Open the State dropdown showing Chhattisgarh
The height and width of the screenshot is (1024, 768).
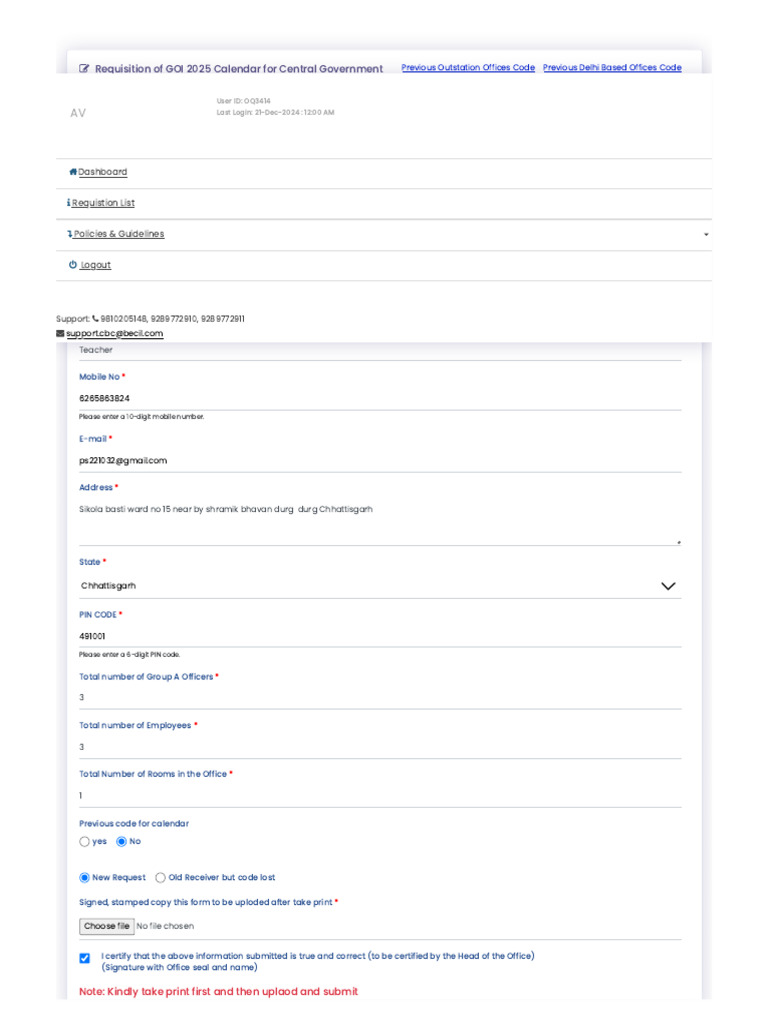tap(380, 586)
